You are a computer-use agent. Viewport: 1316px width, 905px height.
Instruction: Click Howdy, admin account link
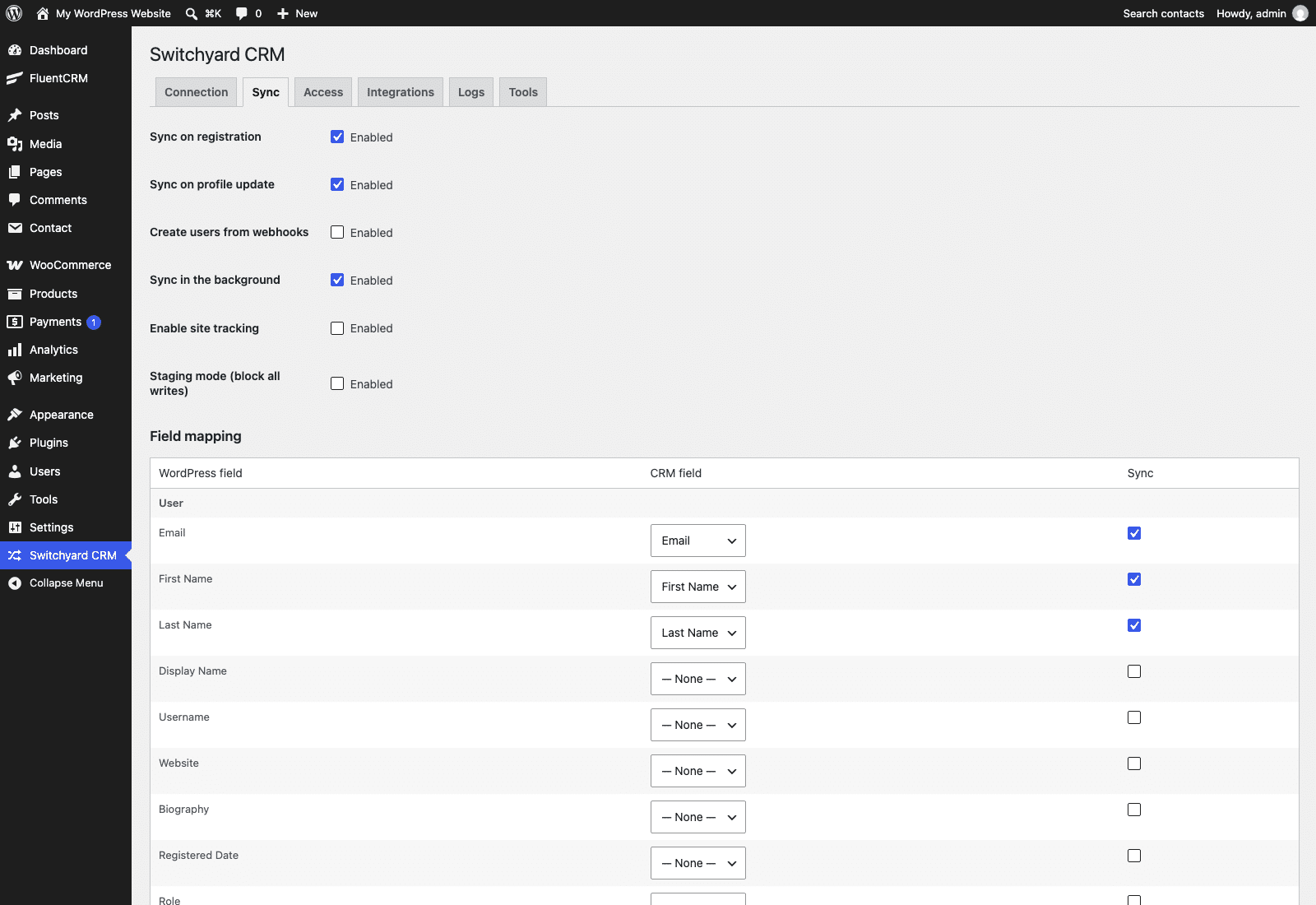tap(1262, 13)
